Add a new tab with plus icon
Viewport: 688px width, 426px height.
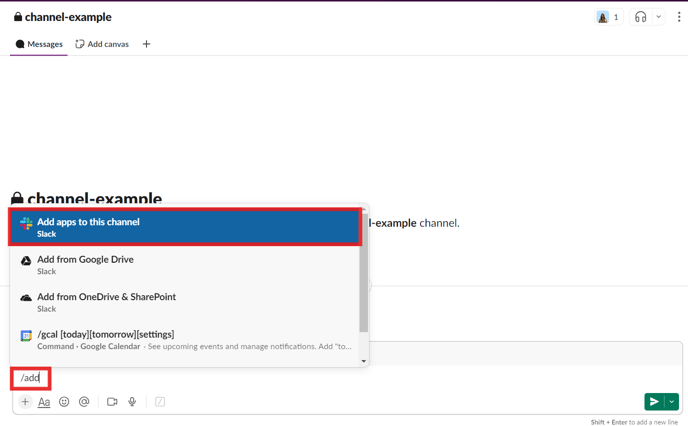pos(147,44)
